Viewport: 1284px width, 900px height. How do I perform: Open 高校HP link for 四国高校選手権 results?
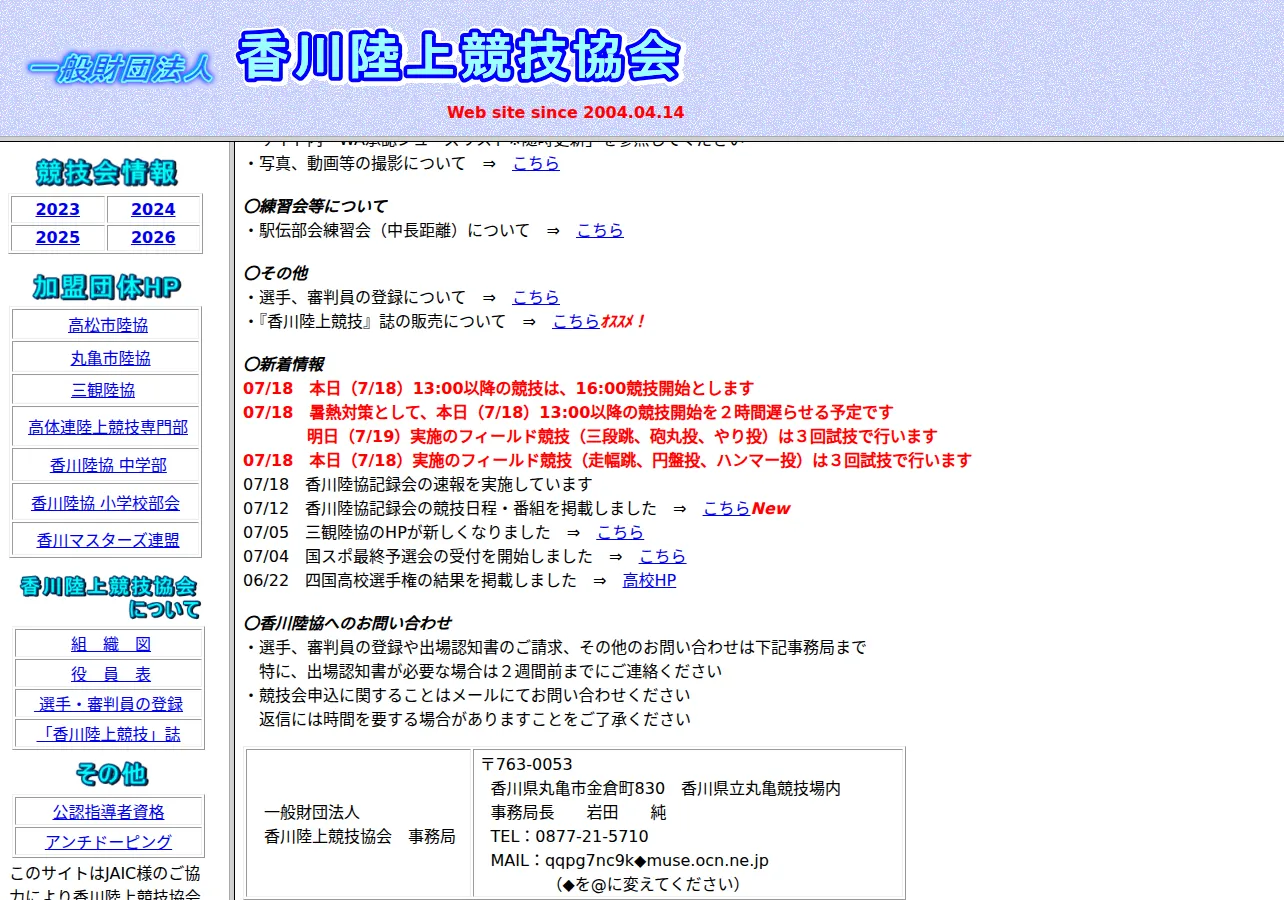(649, 580)
